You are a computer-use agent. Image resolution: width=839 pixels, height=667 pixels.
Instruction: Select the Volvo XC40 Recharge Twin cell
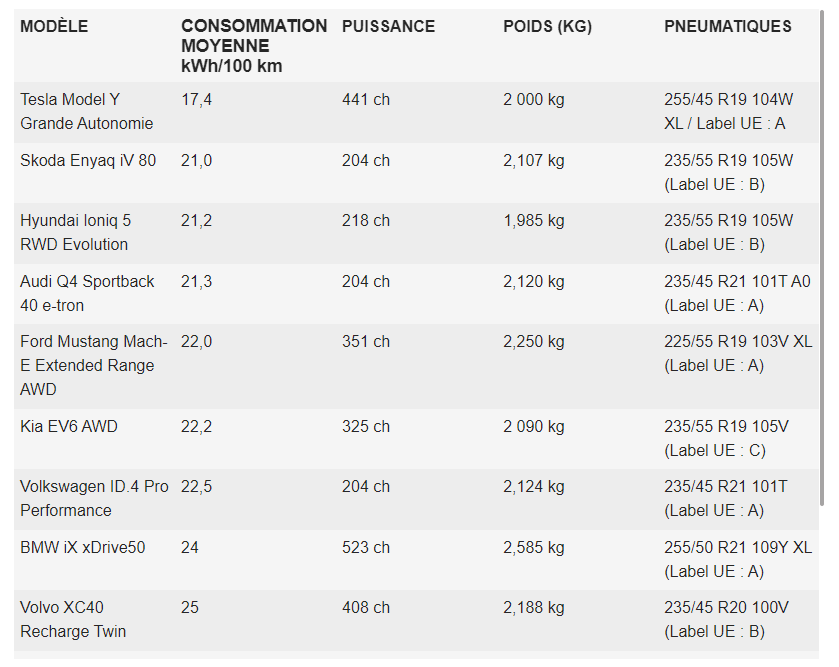tap(73, 619)
